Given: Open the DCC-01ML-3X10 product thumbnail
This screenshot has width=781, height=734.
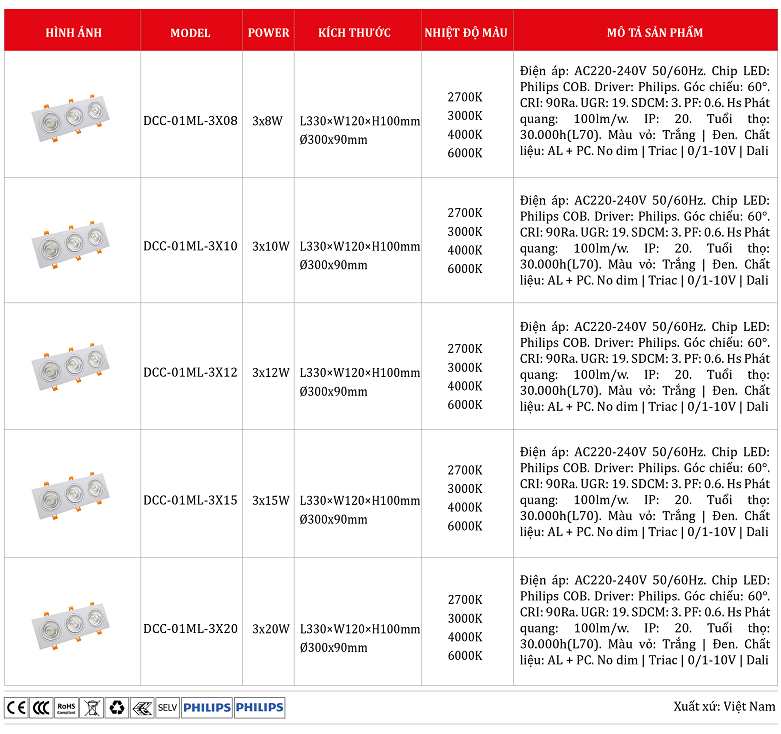Looking at the screenshot, I should coord(70,245).
